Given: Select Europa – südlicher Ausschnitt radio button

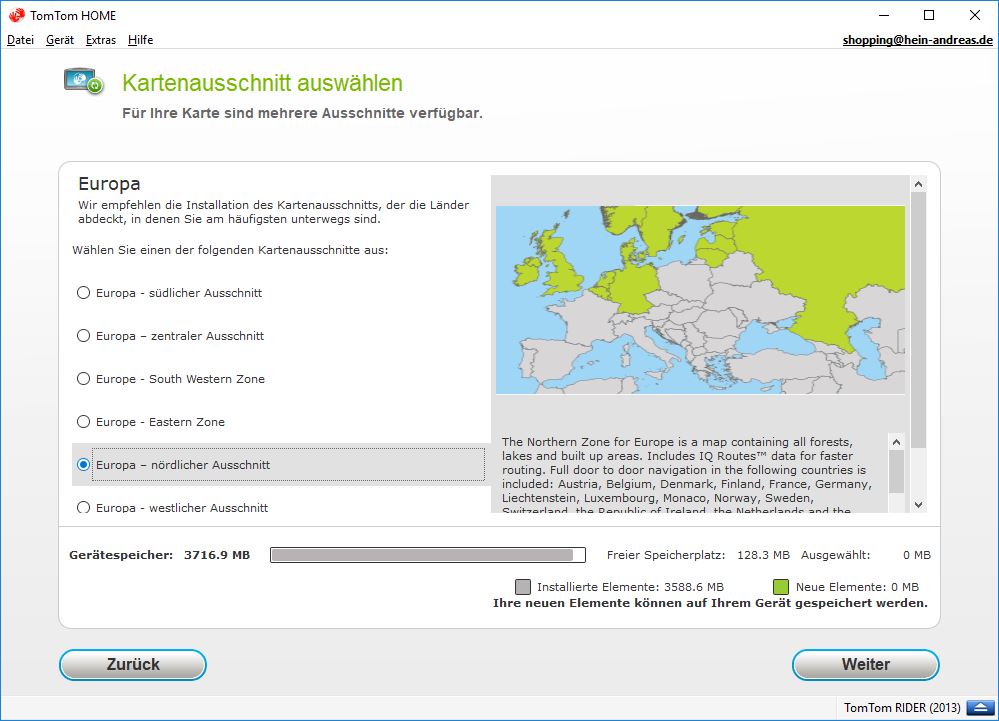Looking at the screenshot, I should 84,293.
